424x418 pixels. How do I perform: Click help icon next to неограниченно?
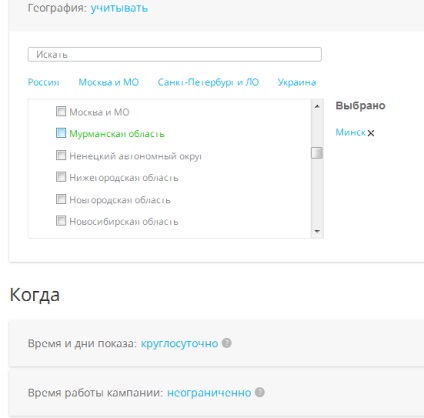pyautogui.click(x=260, y=392)
